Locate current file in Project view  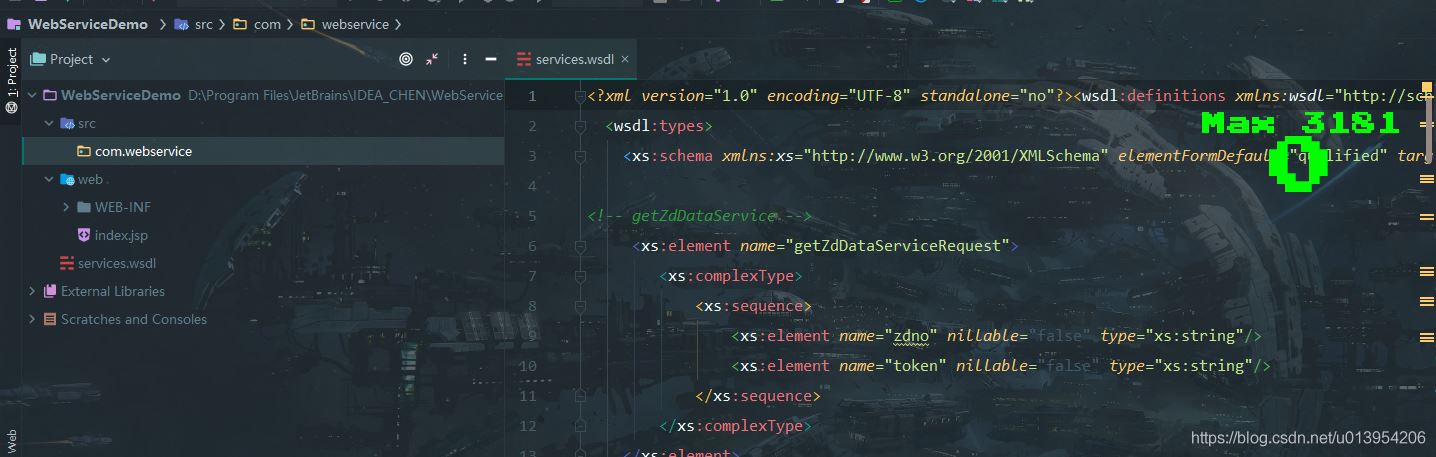pyautogui.click(x=405, y=59)
